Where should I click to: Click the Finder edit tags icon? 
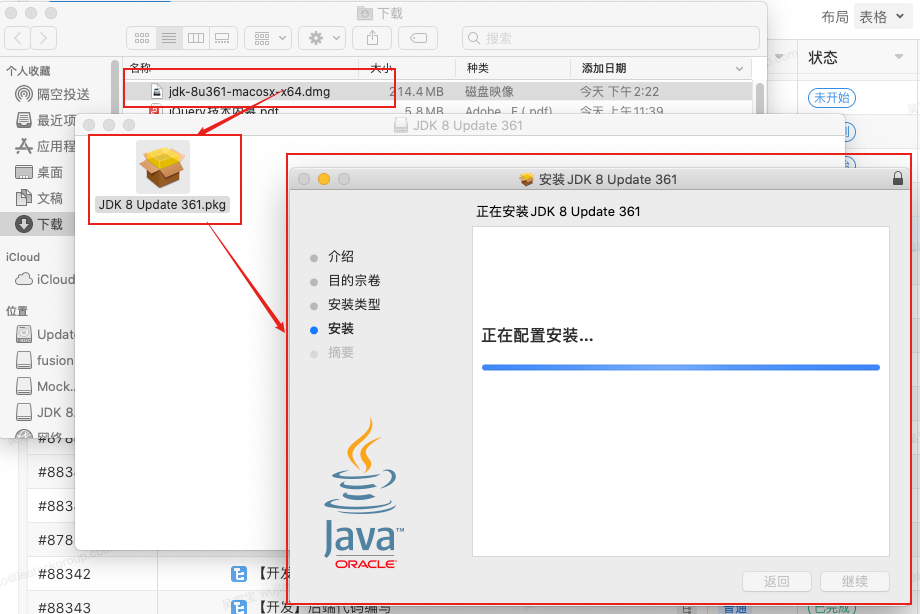pyautogui.click(x=418, y=38)
